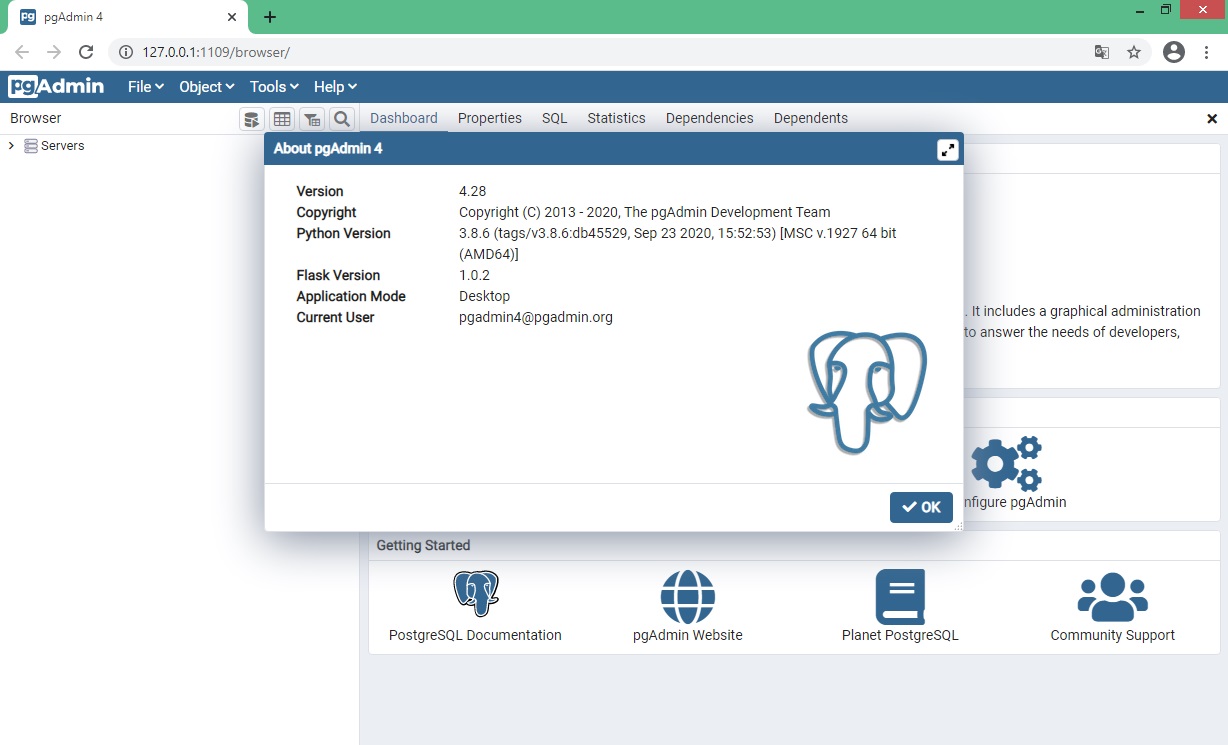Click the Query Tool browser toolbar icon
Viewport: 1228px width, 745px height.
[252, 119]
